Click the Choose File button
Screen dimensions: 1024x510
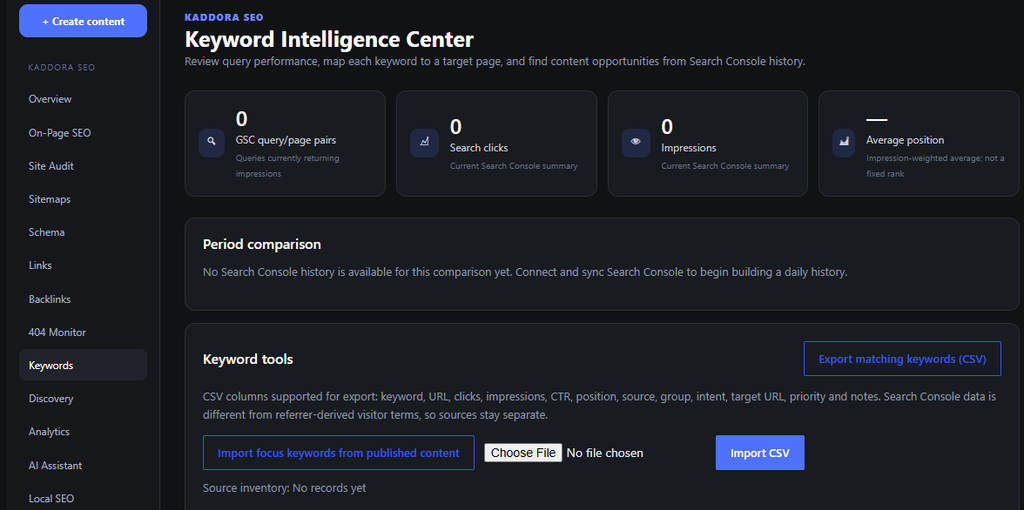(x=523, y=453)
